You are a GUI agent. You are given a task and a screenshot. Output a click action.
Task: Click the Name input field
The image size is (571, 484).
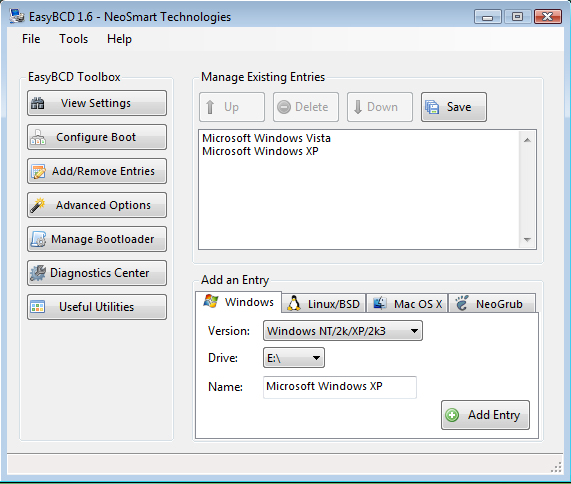tap(340, 387)
